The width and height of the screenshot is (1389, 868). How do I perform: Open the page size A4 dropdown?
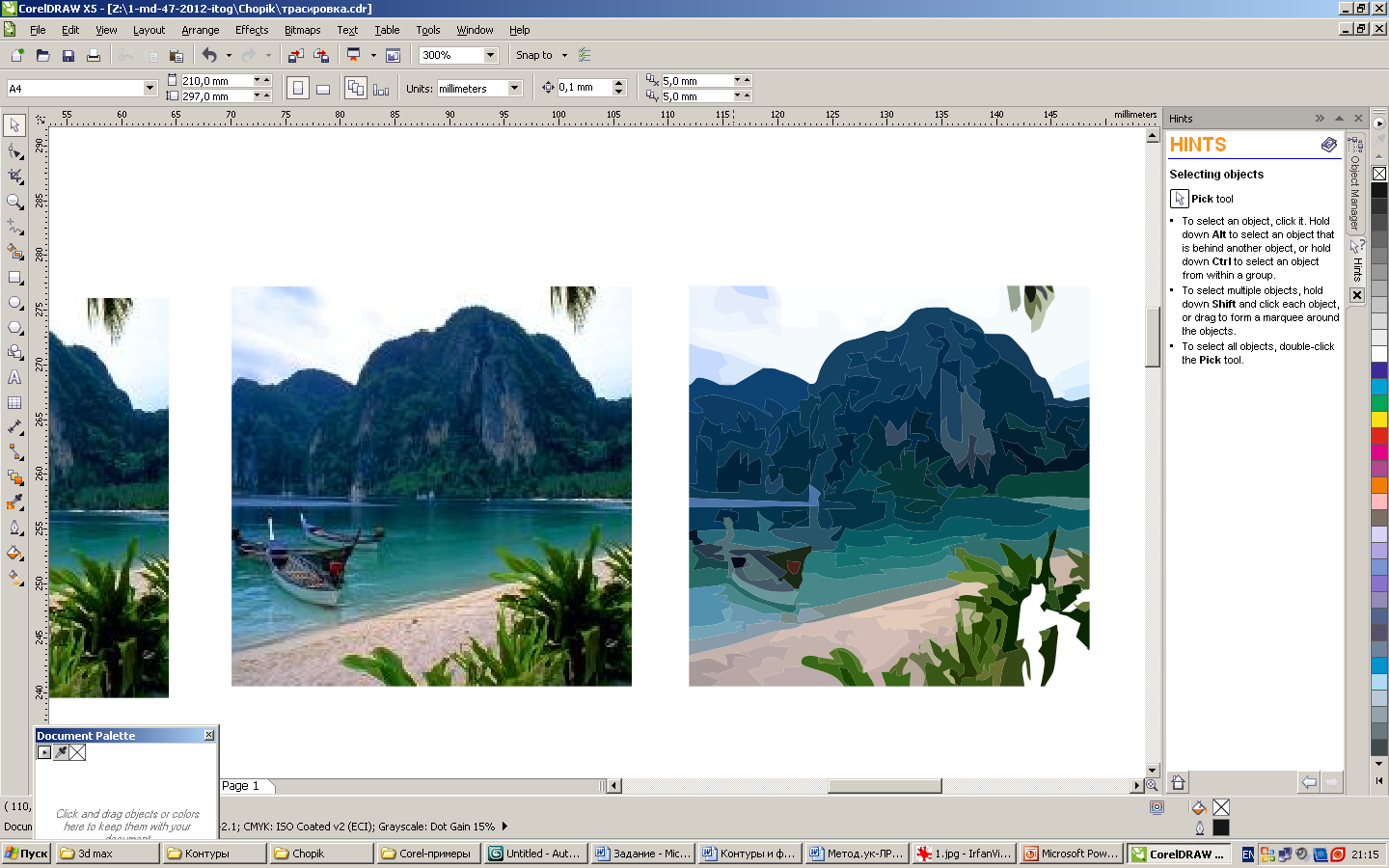tap(150, 88)
